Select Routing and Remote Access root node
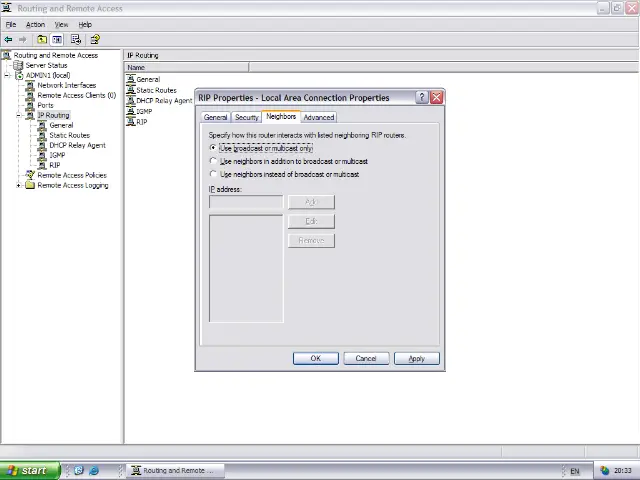Image resolution: width=640 pixels, height=480 pixels. coord(56,55)
